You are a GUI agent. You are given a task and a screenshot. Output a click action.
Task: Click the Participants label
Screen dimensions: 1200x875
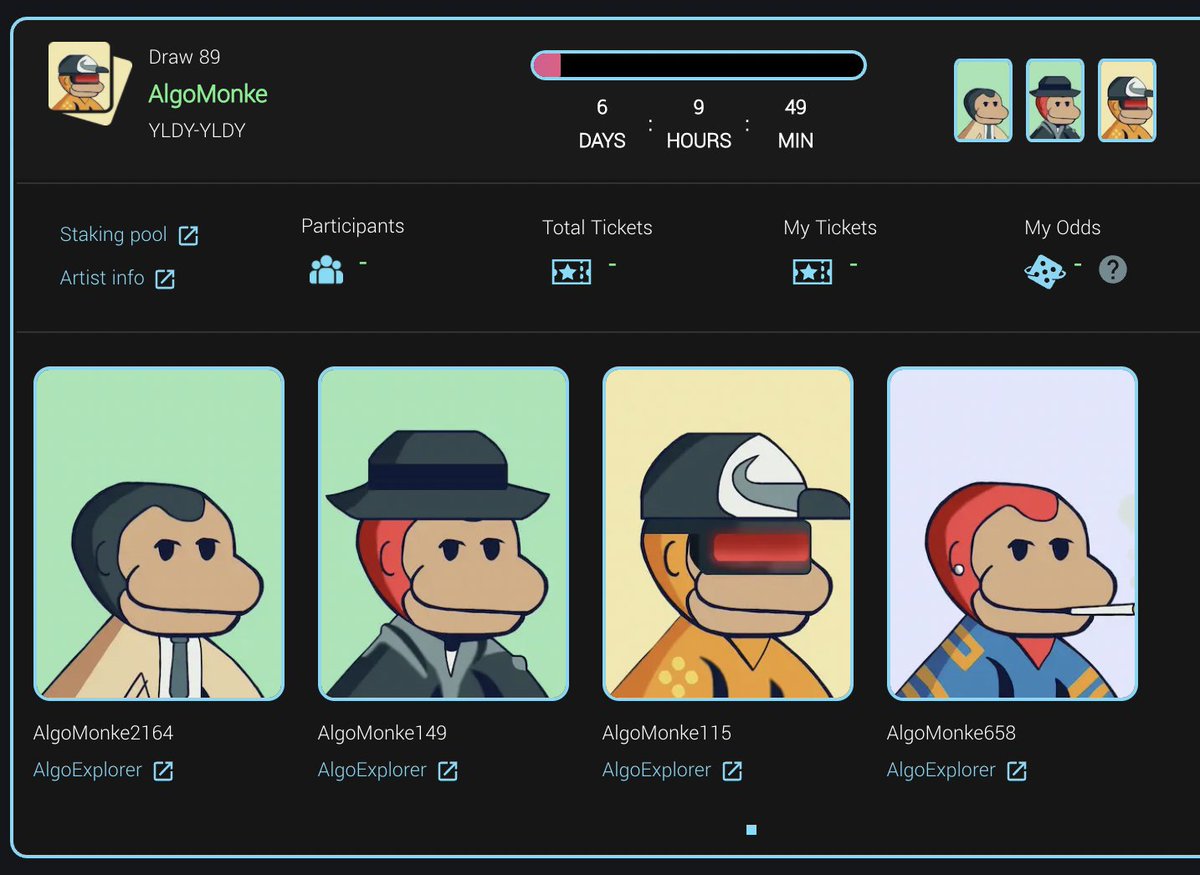pos(353,226)
